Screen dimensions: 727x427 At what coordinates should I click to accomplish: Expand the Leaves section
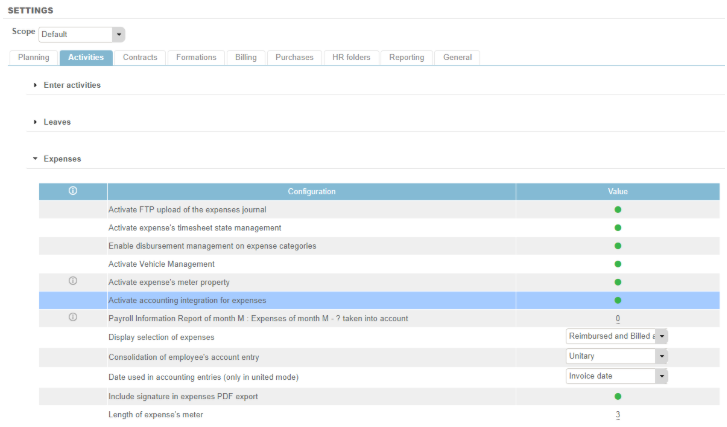(57, 122)
